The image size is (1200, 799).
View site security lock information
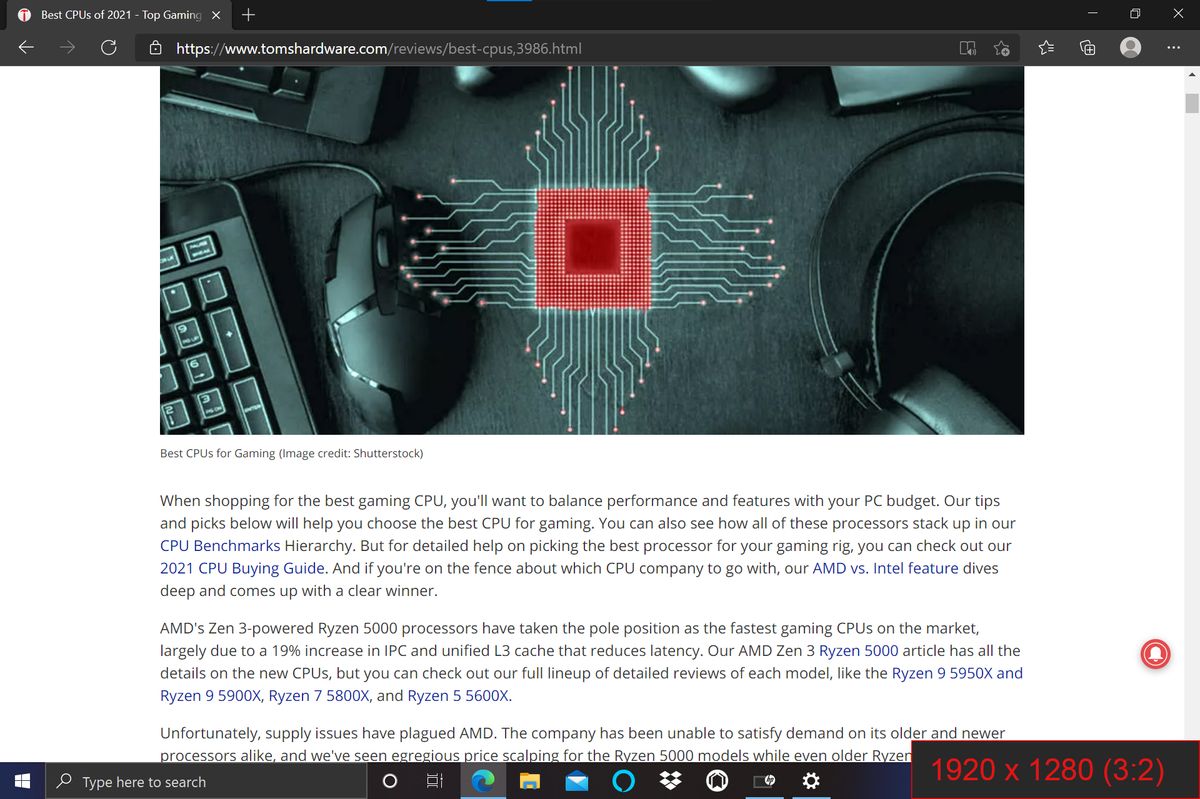[155, 48]
